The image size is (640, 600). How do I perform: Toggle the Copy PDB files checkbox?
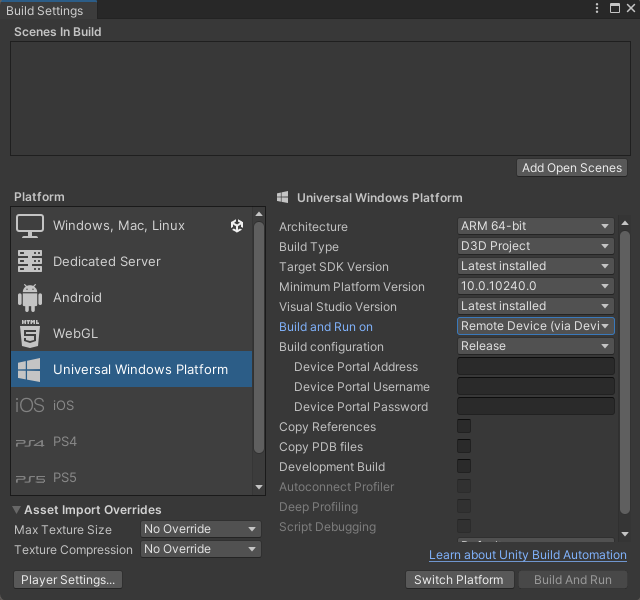[x=464, y=446]
